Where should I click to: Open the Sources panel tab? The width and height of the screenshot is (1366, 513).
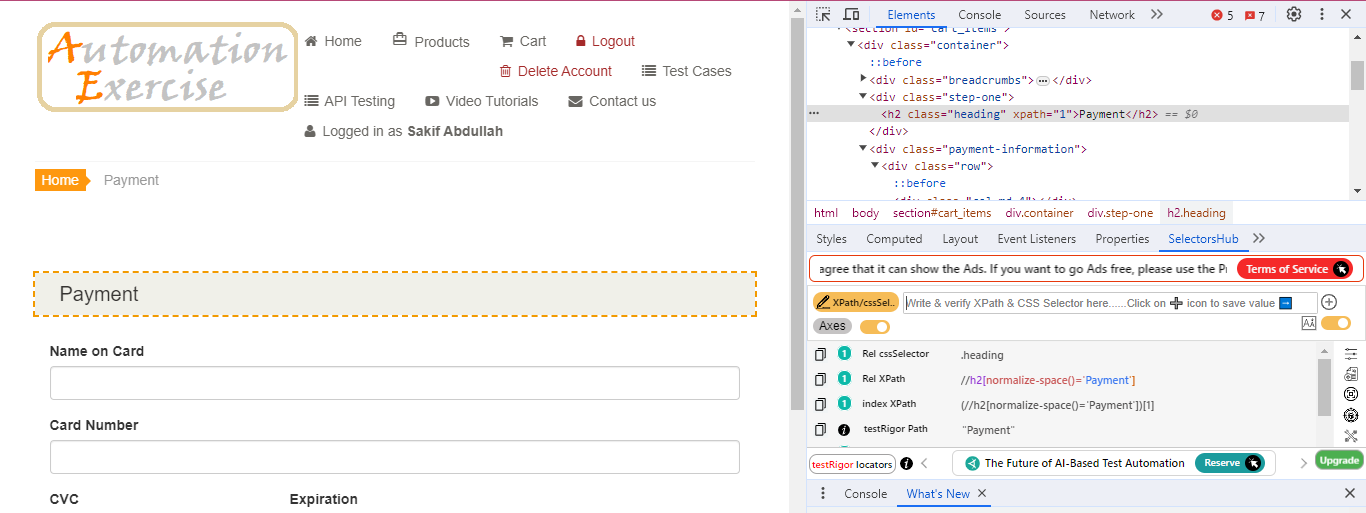point(1045,15)
